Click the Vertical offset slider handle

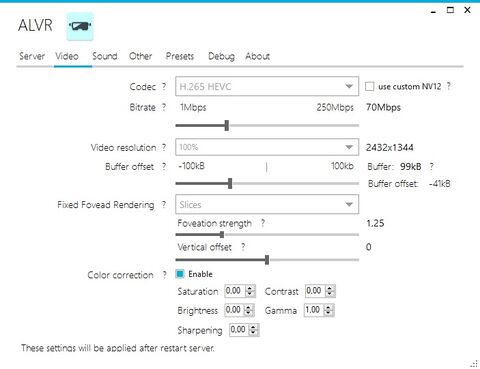(x=267, y=260)
